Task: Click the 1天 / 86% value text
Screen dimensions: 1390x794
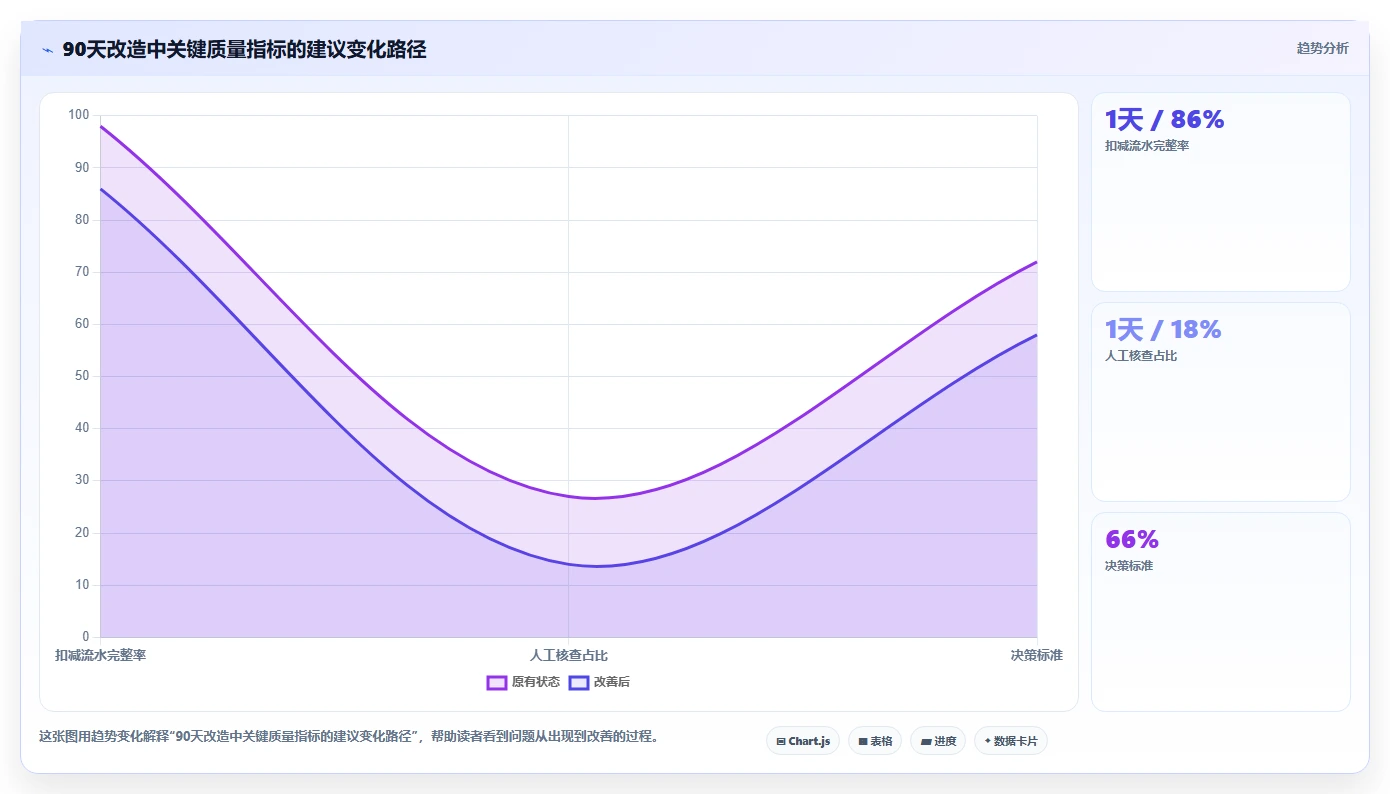Action: pyautogui.click(x=1165, y=120)
